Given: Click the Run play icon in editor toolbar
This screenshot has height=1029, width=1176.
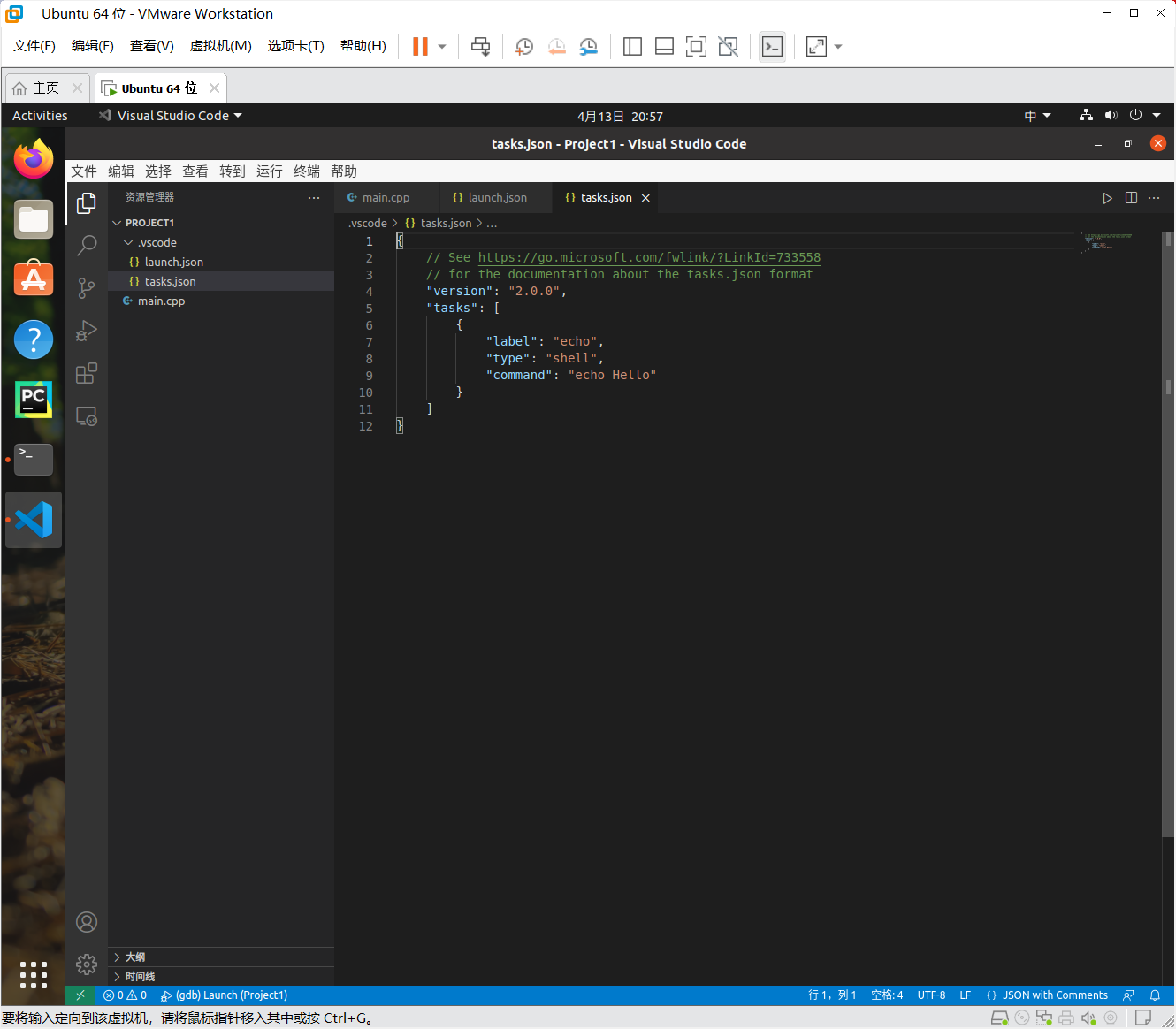Looking at the screenshot, I should coord(1107,198).
